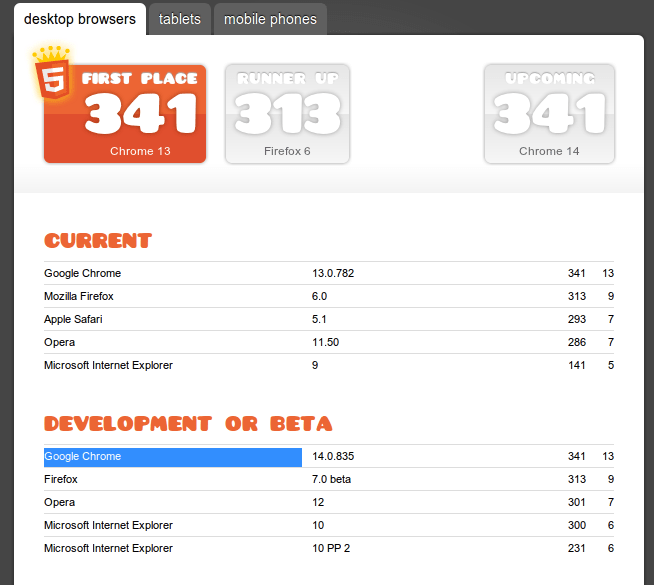Viewport: 654px width, 585px height.
Task: Click score 301 for Opera 12
Action: point(576,502)
